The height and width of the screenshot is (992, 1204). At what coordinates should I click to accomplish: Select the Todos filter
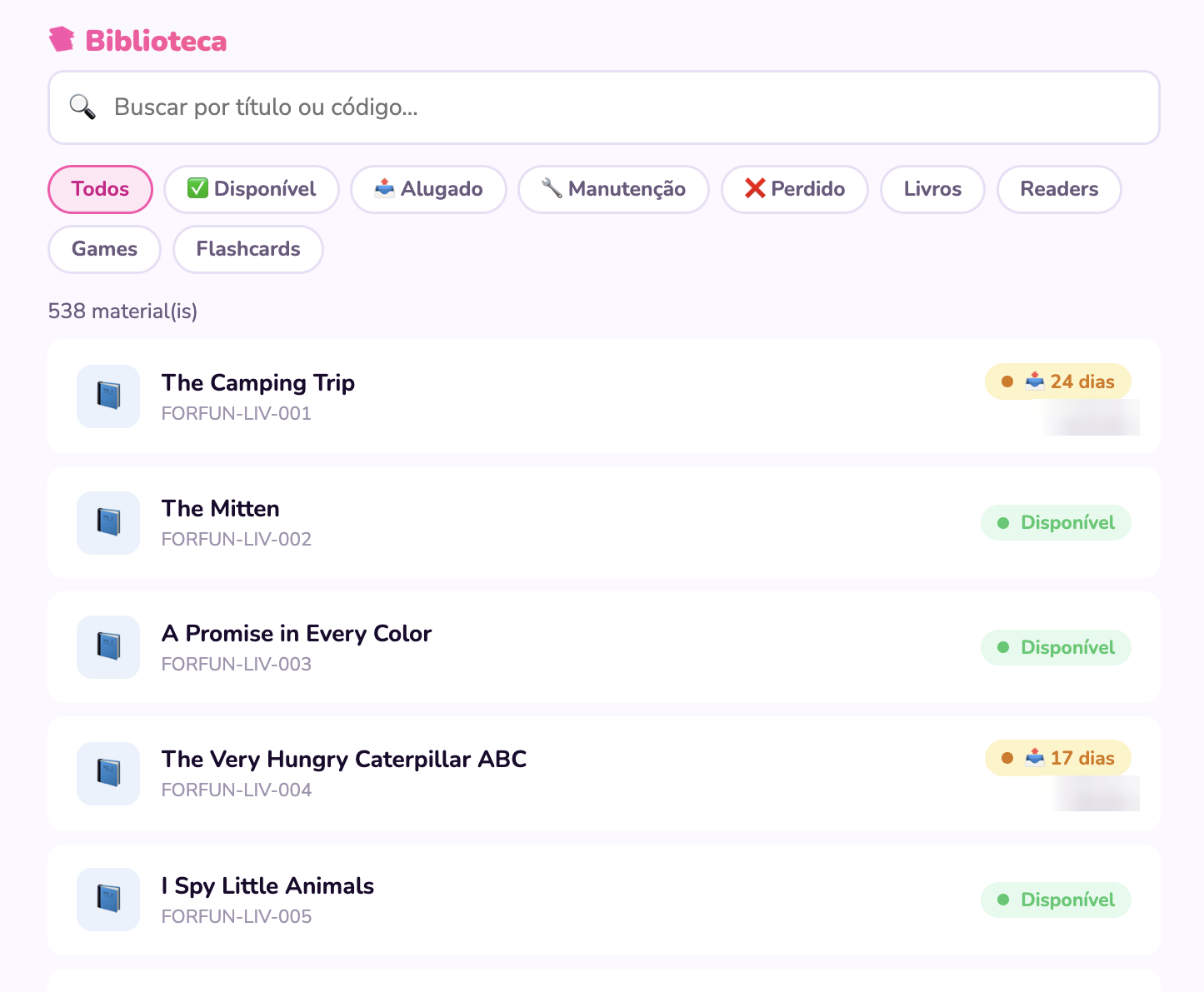click(x=100, y=189)
